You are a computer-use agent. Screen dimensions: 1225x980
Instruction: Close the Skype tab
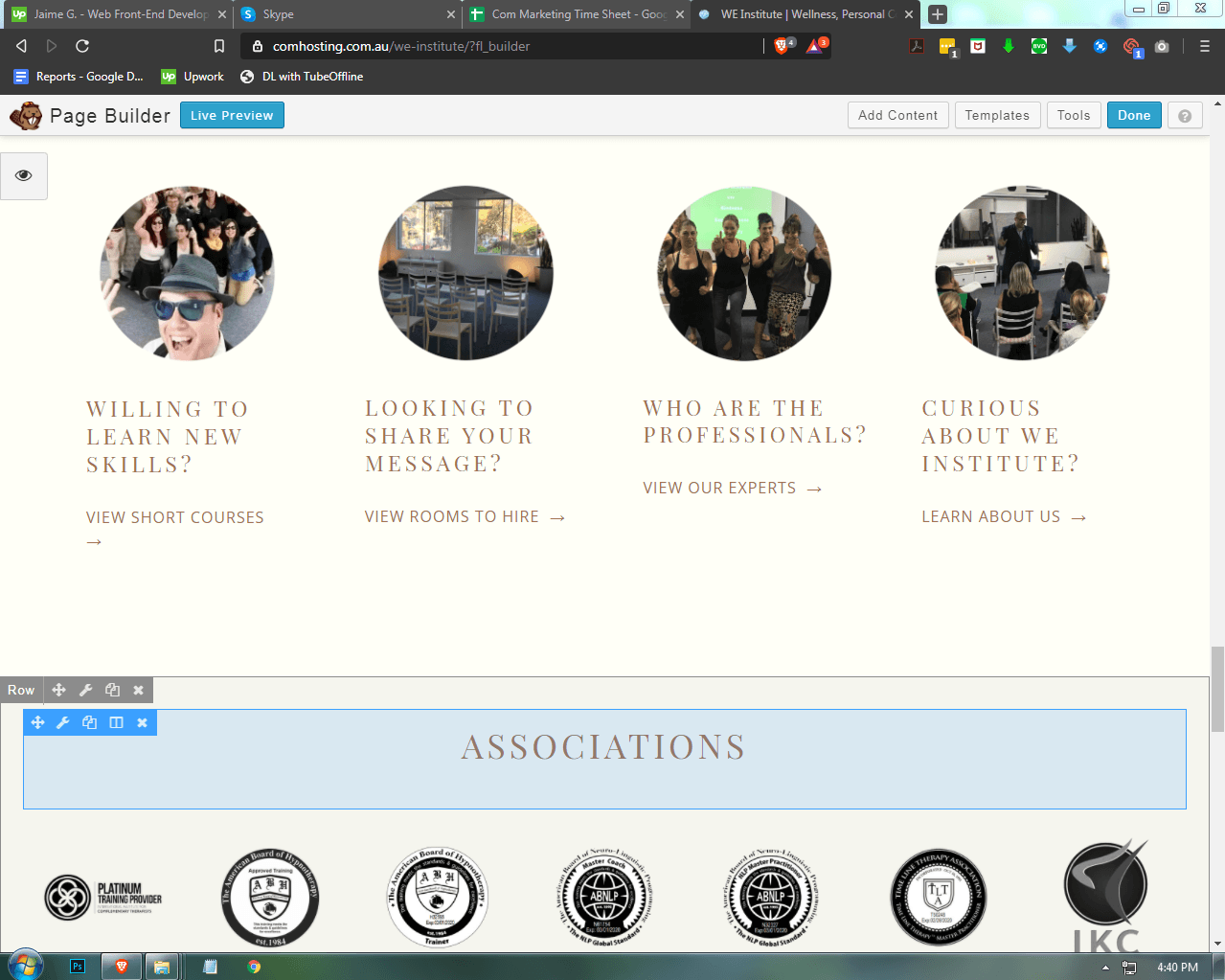pyautogui.click(x=451, y=14)
